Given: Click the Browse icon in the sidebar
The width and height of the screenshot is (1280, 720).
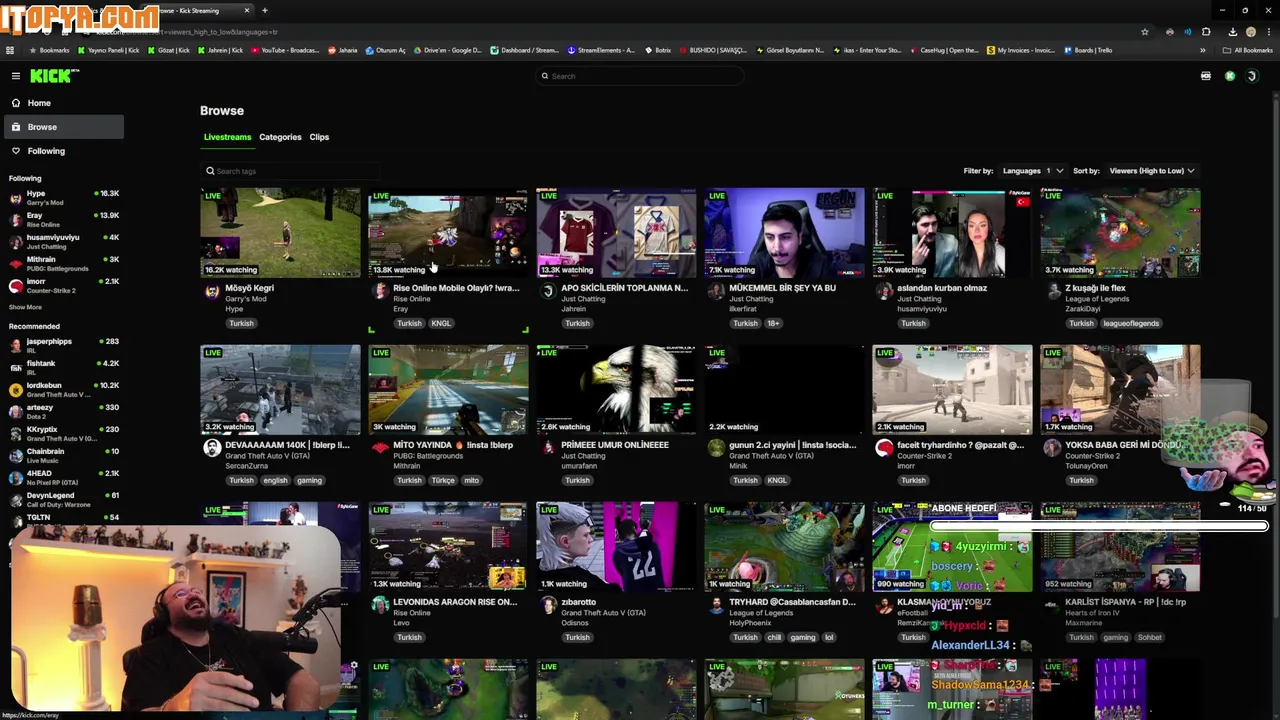Looking at the screenshot, I should pyautogui.click(x=16, y=127).
